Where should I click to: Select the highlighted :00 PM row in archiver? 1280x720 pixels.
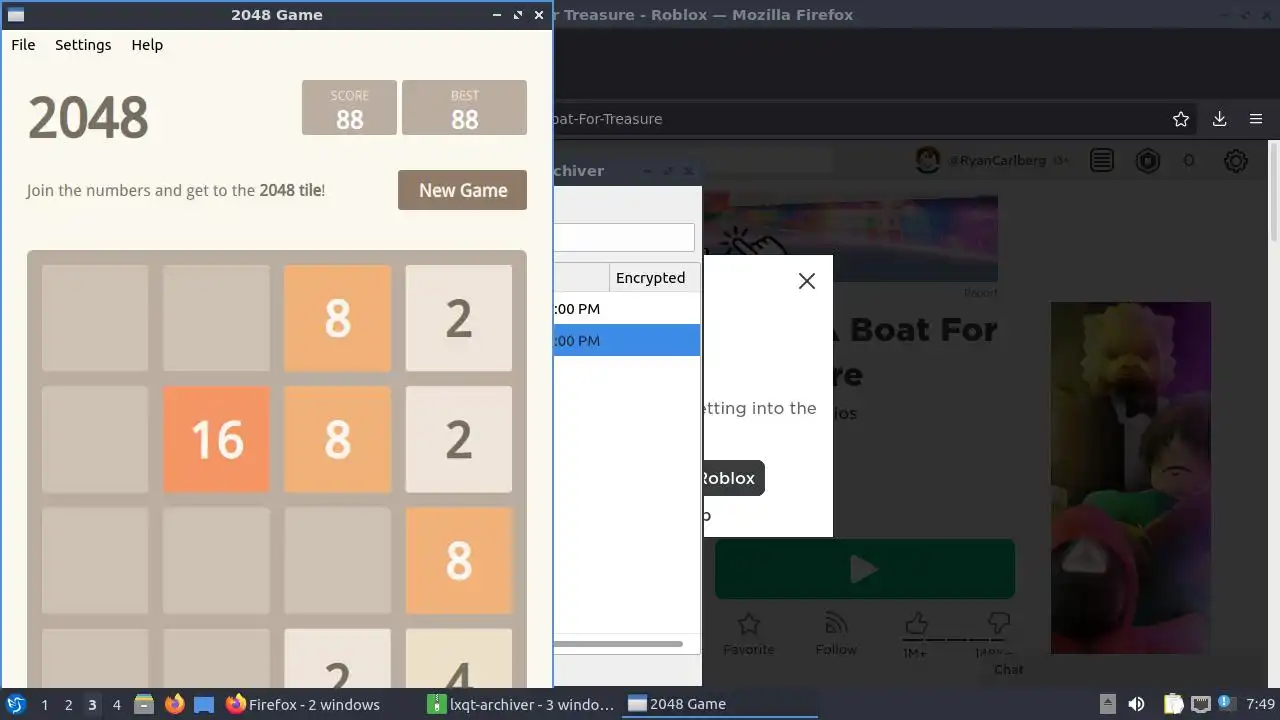(627, 340)
